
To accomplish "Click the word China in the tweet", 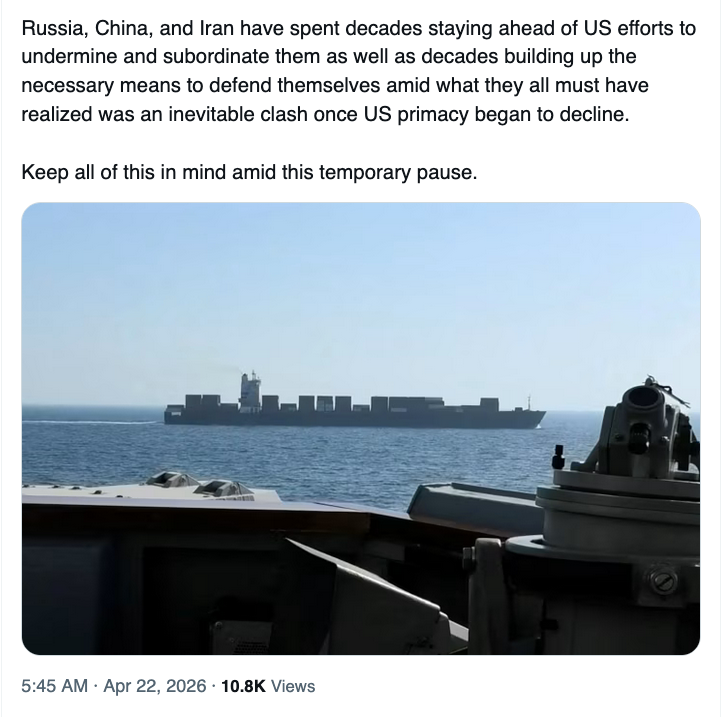I will click(122, 27).
